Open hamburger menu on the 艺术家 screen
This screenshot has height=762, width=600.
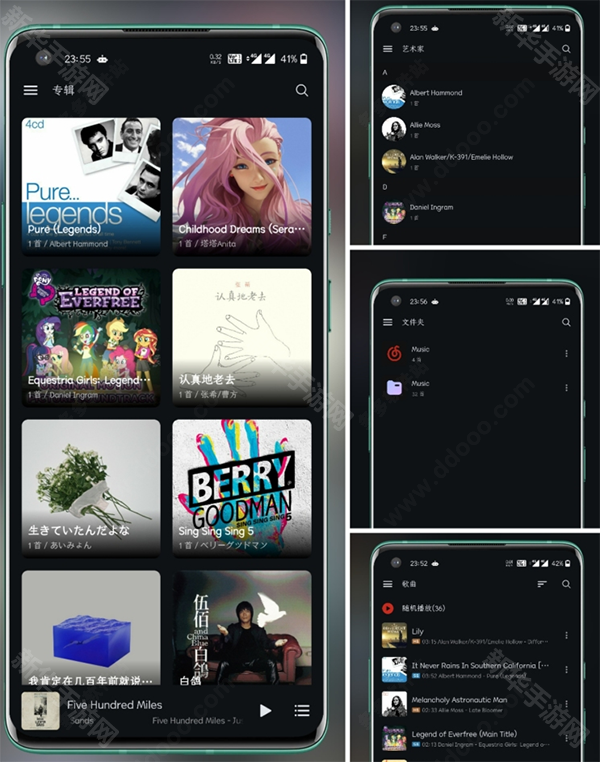[x=388, y=48]
